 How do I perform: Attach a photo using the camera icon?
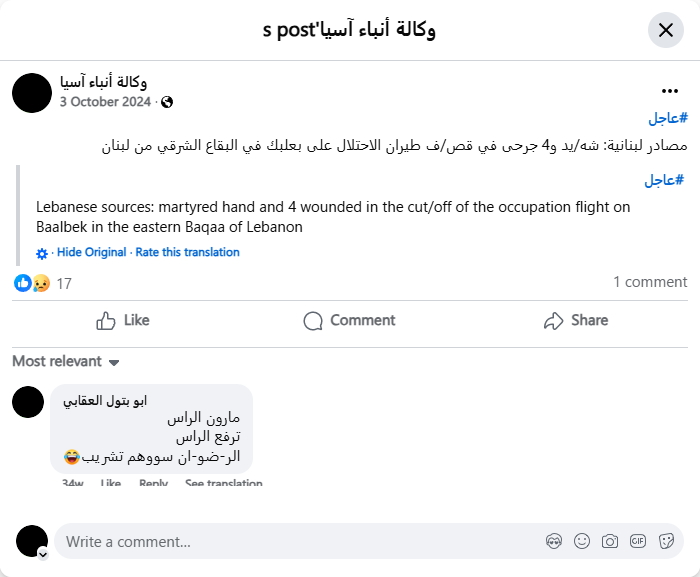(x=610, y=541)
